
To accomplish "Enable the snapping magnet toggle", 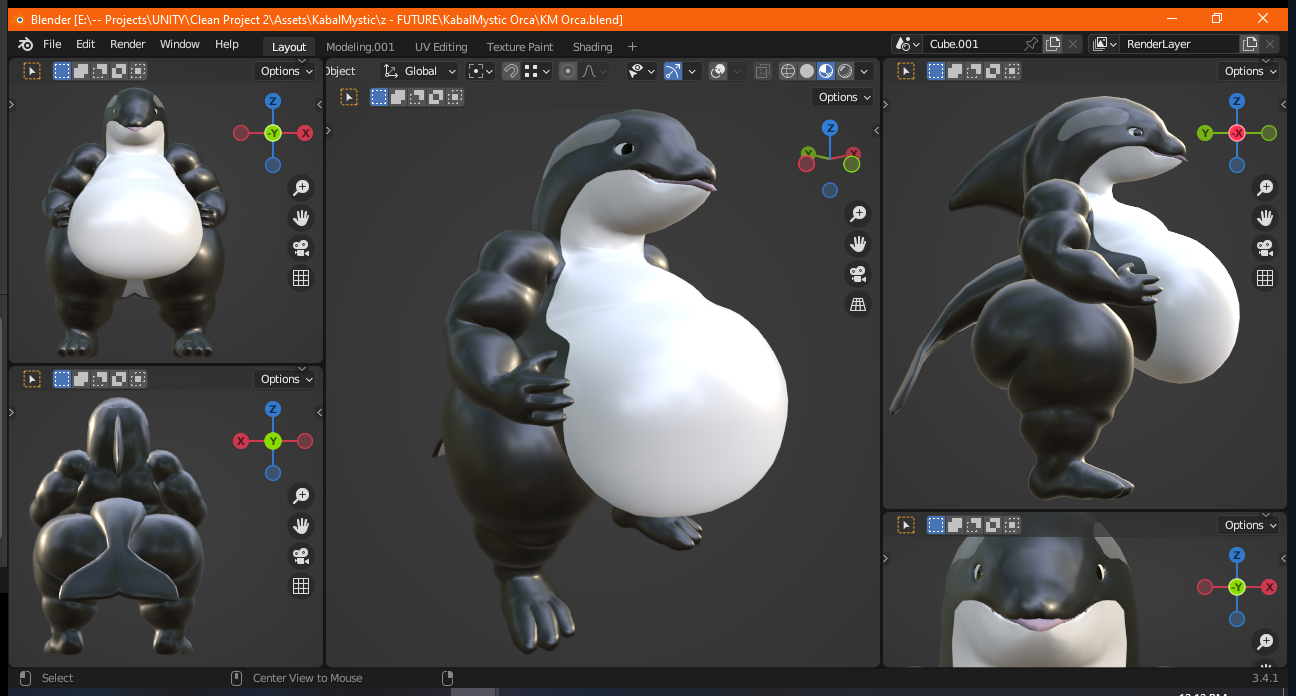I will click(509, 71).
